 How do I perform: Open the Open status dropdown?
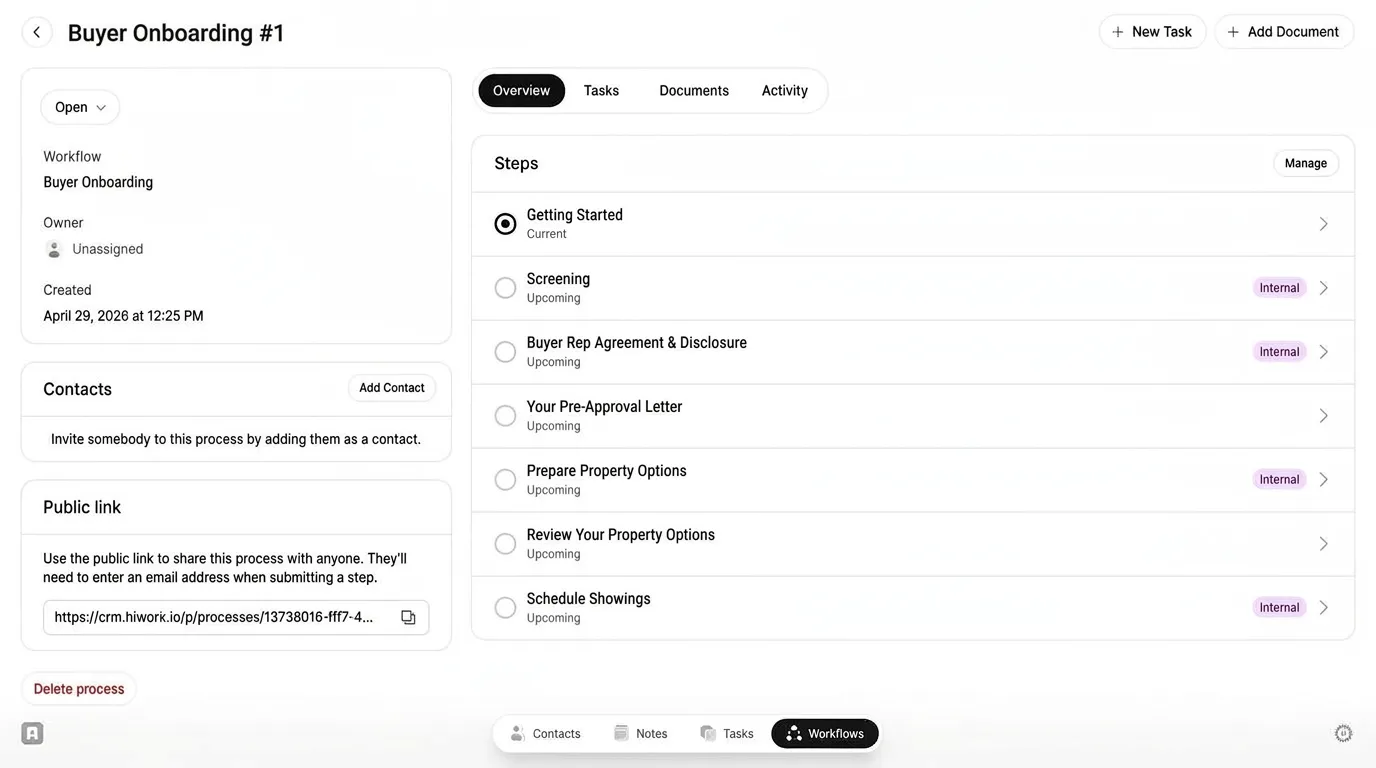(80, 107)
